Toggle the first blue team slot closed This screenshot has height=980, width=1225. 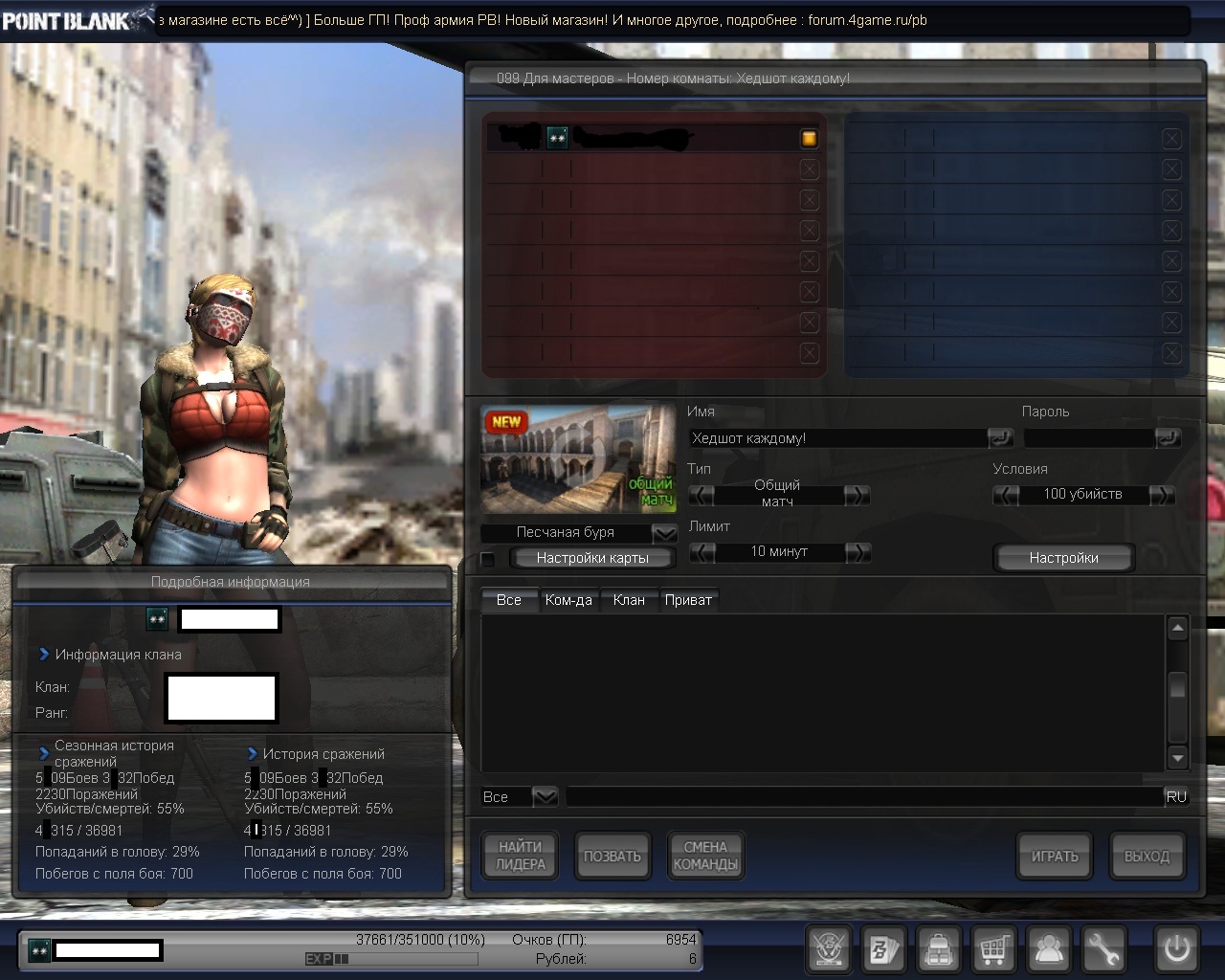tap(1171, 139)
